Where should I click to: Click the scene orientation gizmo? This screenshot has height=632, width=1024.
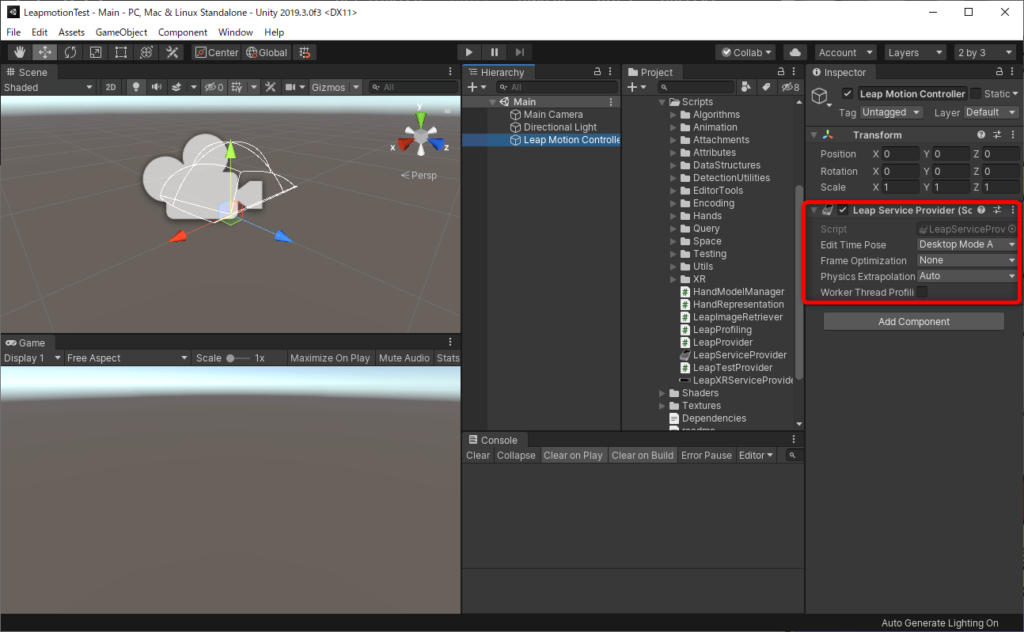click(421, 136)
